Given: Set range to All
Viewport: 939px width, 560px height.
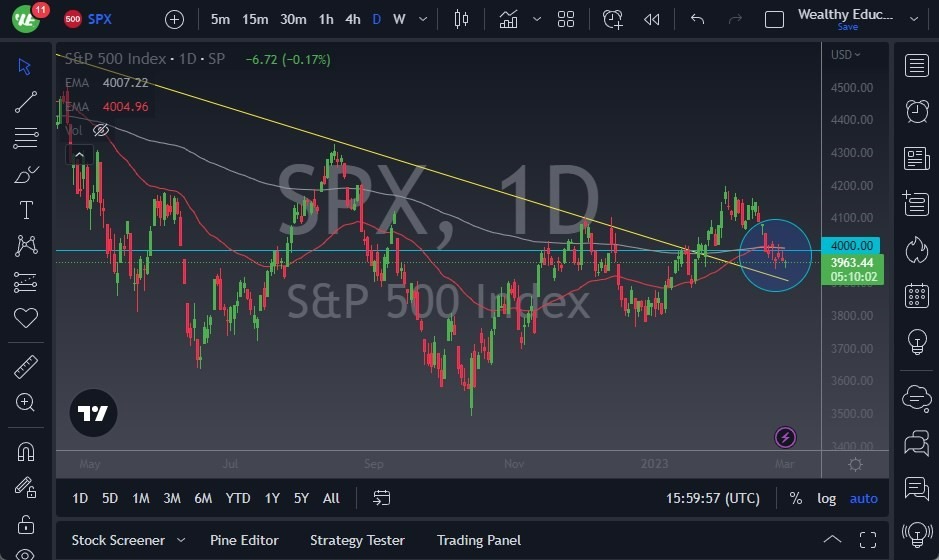Looking at the screenshot, I should point(331,498).
